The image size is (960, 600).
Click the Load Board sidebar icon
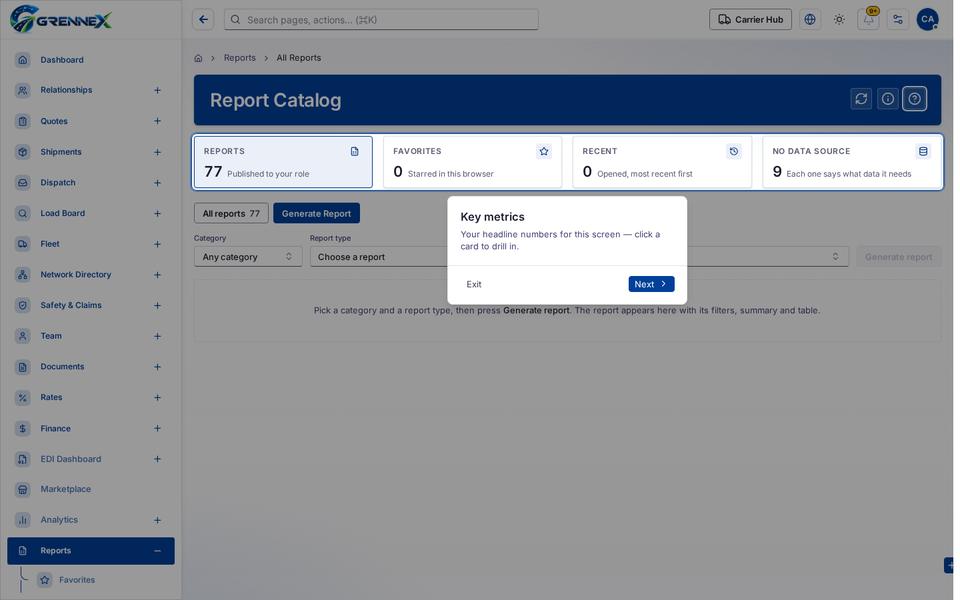coord(23,213)
